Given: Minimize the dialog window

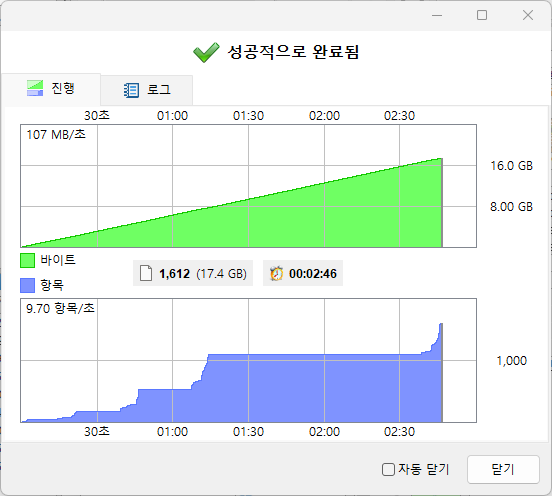Looking at the screenshot, I should click(x=437, y=15).
